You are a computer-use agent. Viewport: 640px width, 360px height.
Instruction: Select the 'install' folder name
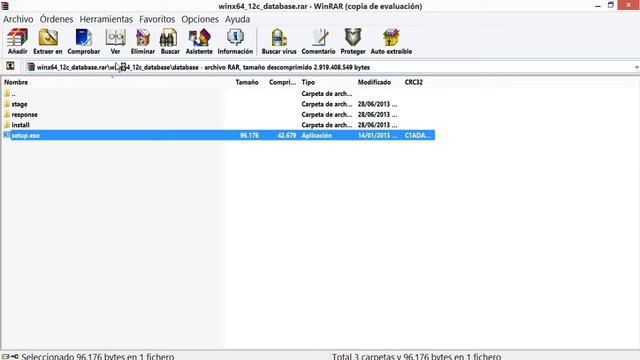[20, 125]
